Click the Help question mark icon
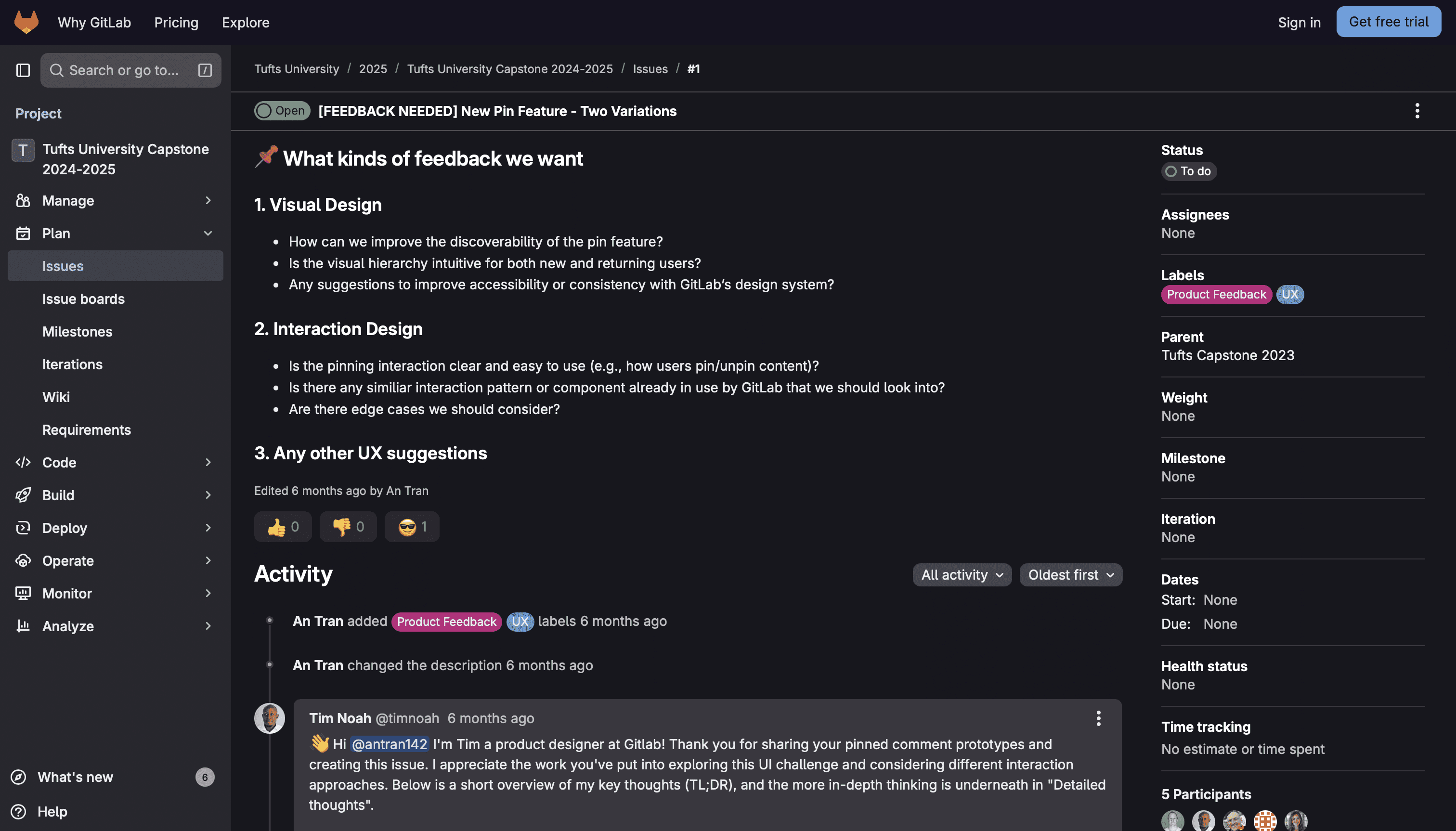This screenshot has width=1456, height=831. [x=19, y=811]
